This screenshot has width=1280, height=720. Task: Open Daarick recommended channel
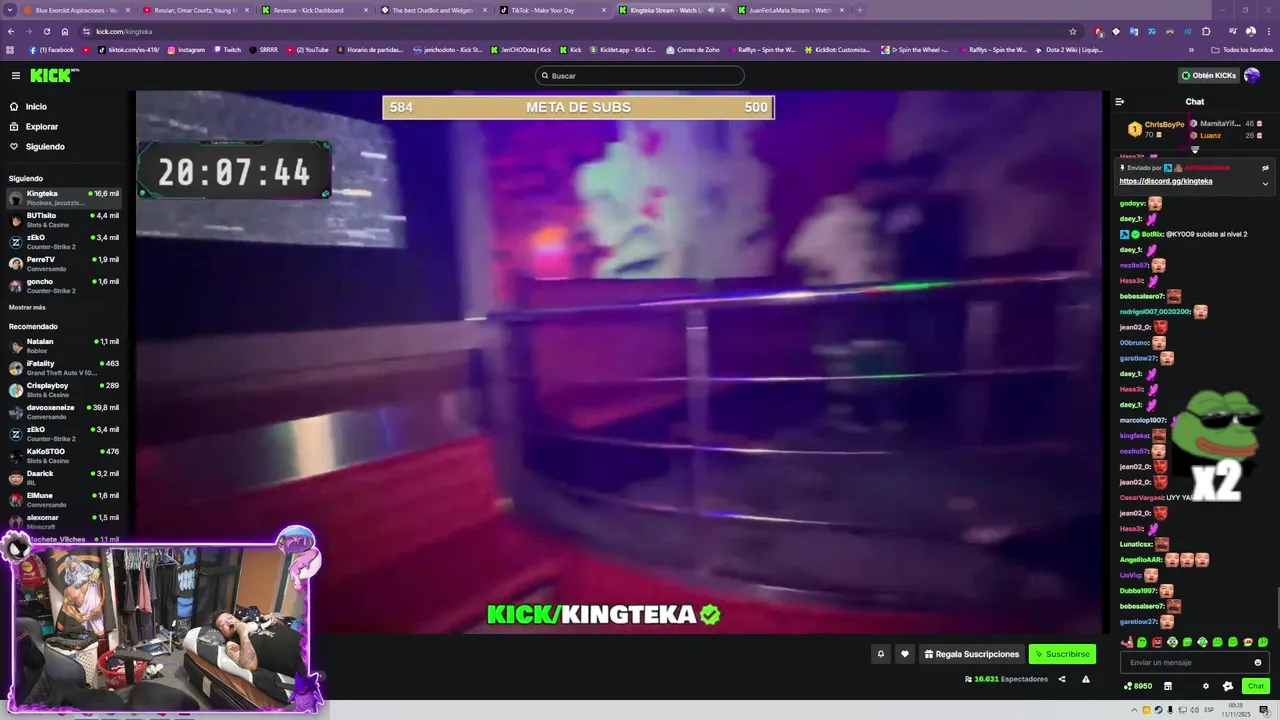[64, 477]
